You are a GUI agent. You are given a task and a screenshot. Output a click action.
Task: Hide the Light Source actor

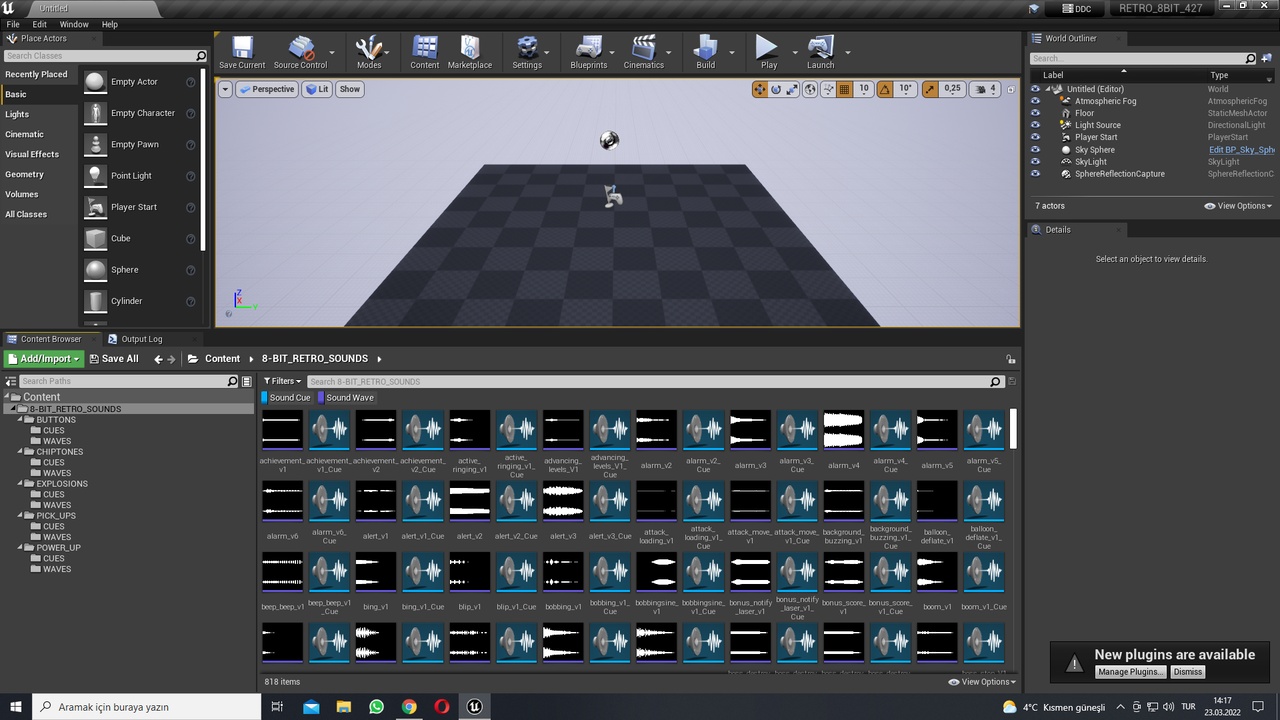point(1036,125)
